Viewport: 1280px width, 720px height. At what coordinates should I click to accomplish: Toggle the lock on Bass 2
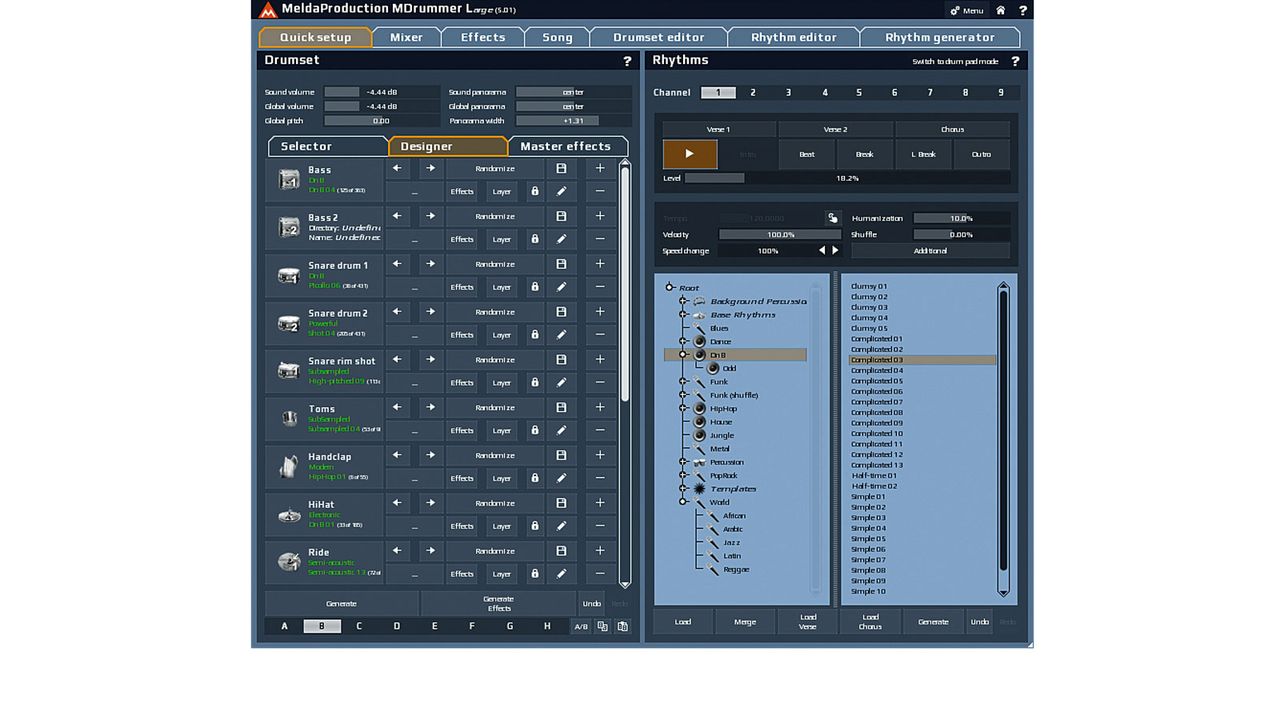pyautogui.click(x=535, y=239)
